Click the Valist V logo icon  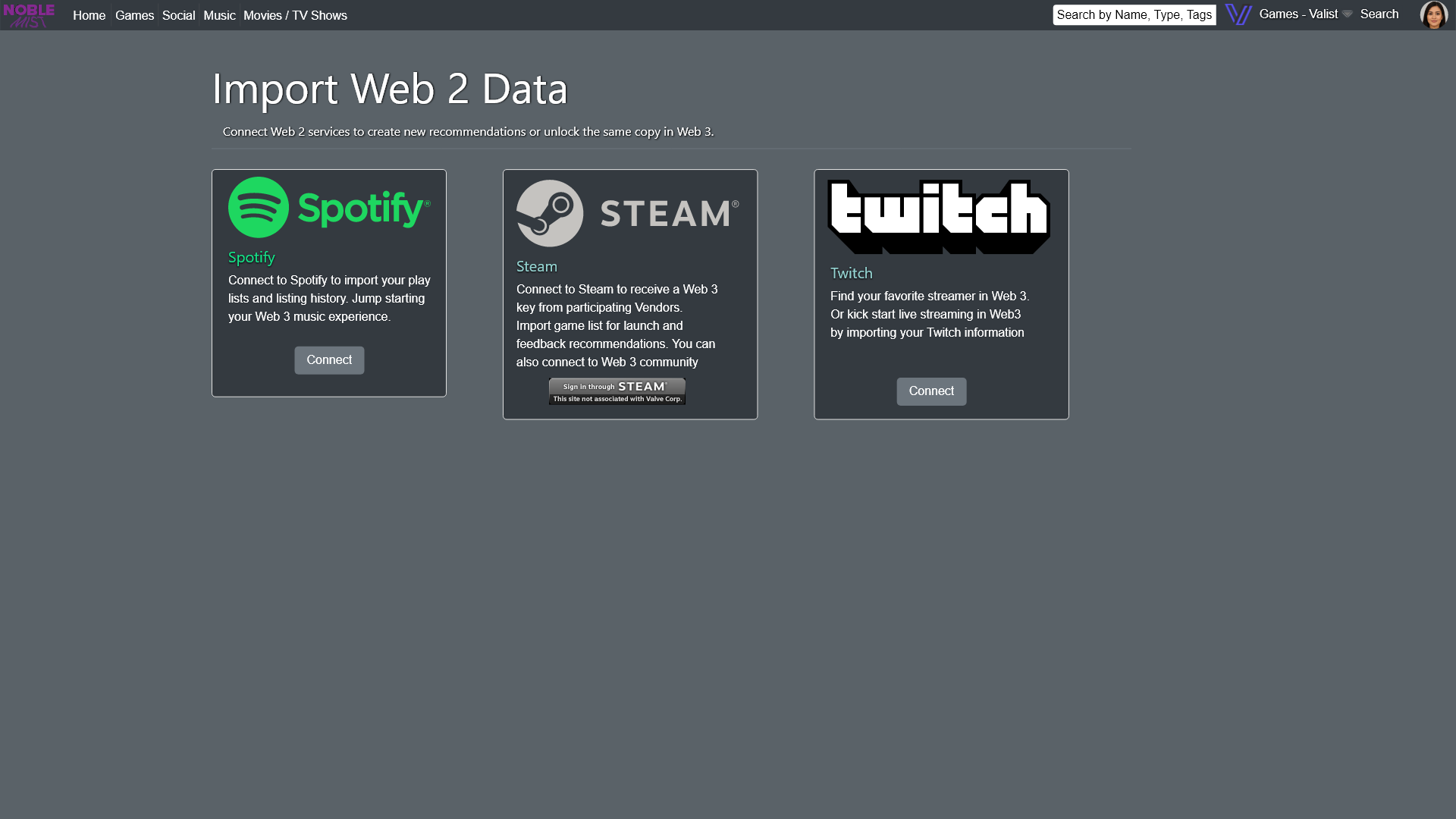point(1238,14)
